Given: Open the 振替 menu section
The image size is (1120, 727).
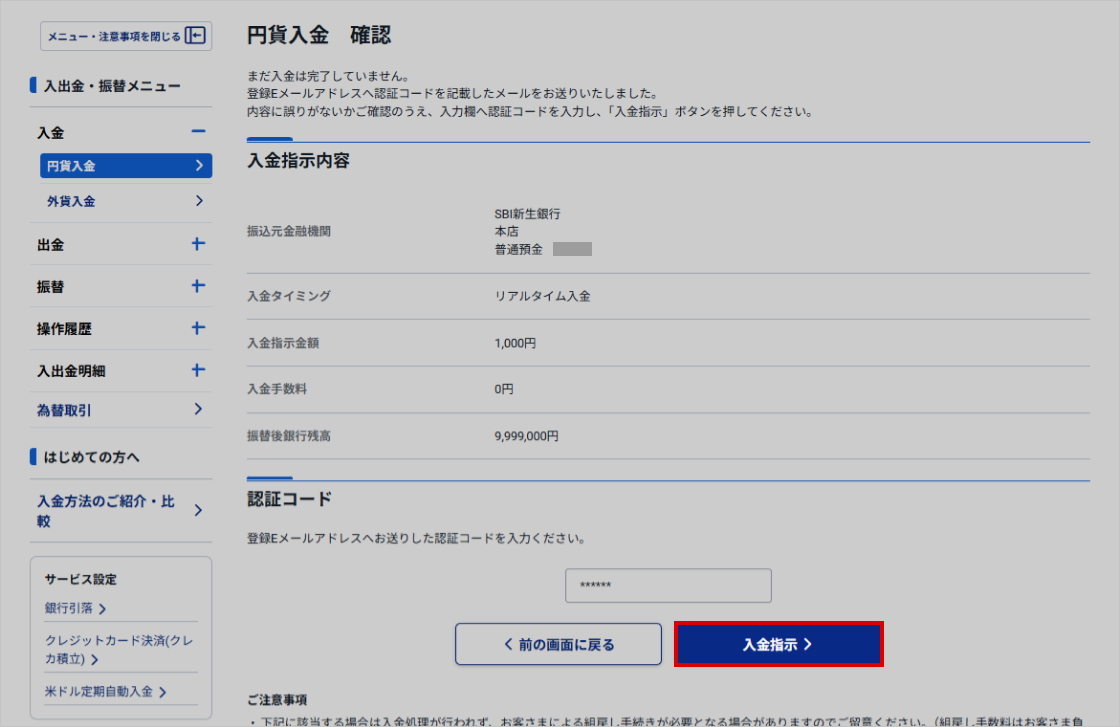Looking at the screenshot, I should pyautogui.click(x=51, y=287).
